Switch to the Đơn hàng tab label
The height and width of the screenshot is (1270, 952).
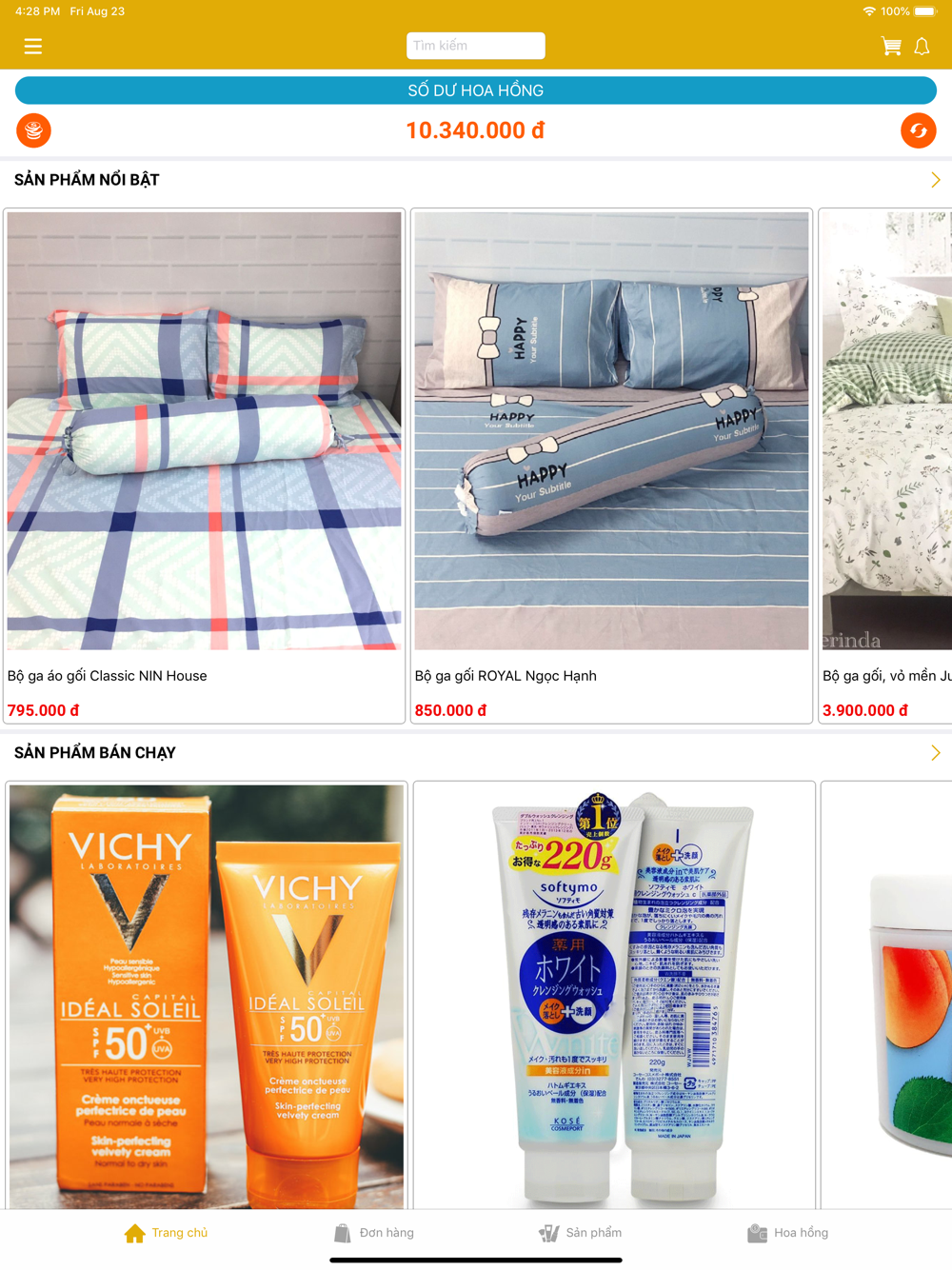[387, 1233]
